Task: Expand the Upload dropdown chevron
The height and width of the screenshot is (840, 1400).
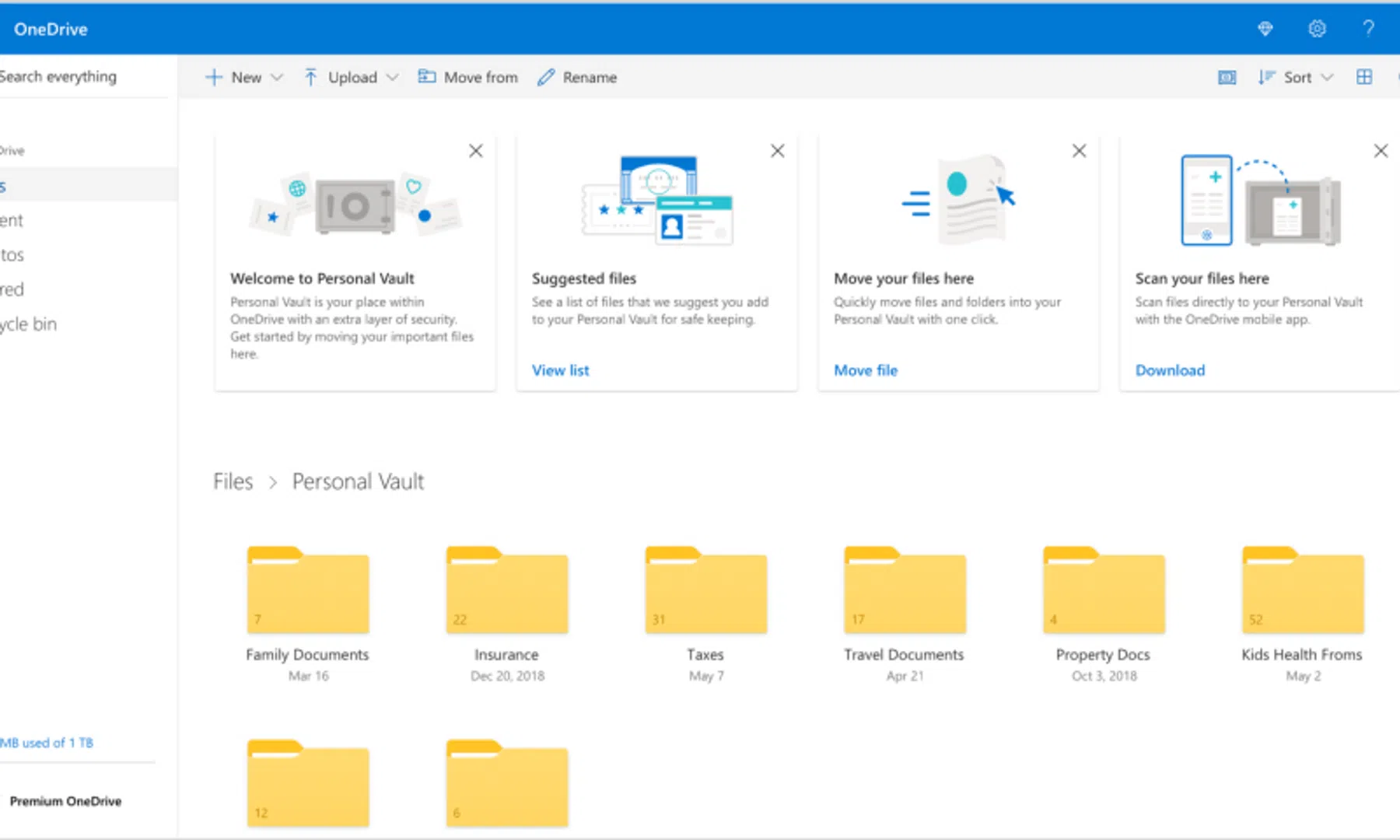Action: tap(392, 77)
